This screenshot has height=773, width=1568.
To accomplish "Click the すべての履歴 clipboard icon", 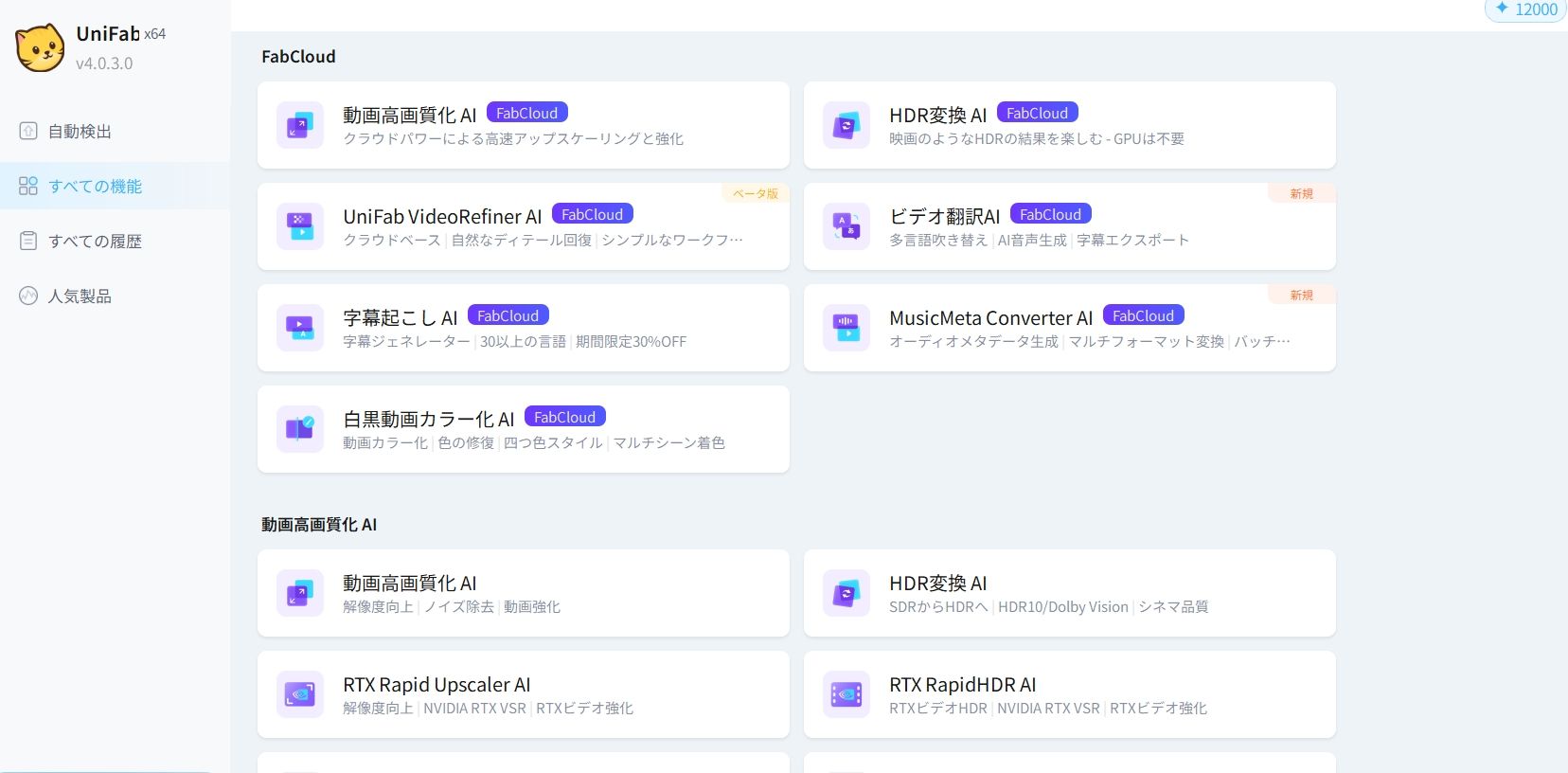I will [x=28, y=241].
